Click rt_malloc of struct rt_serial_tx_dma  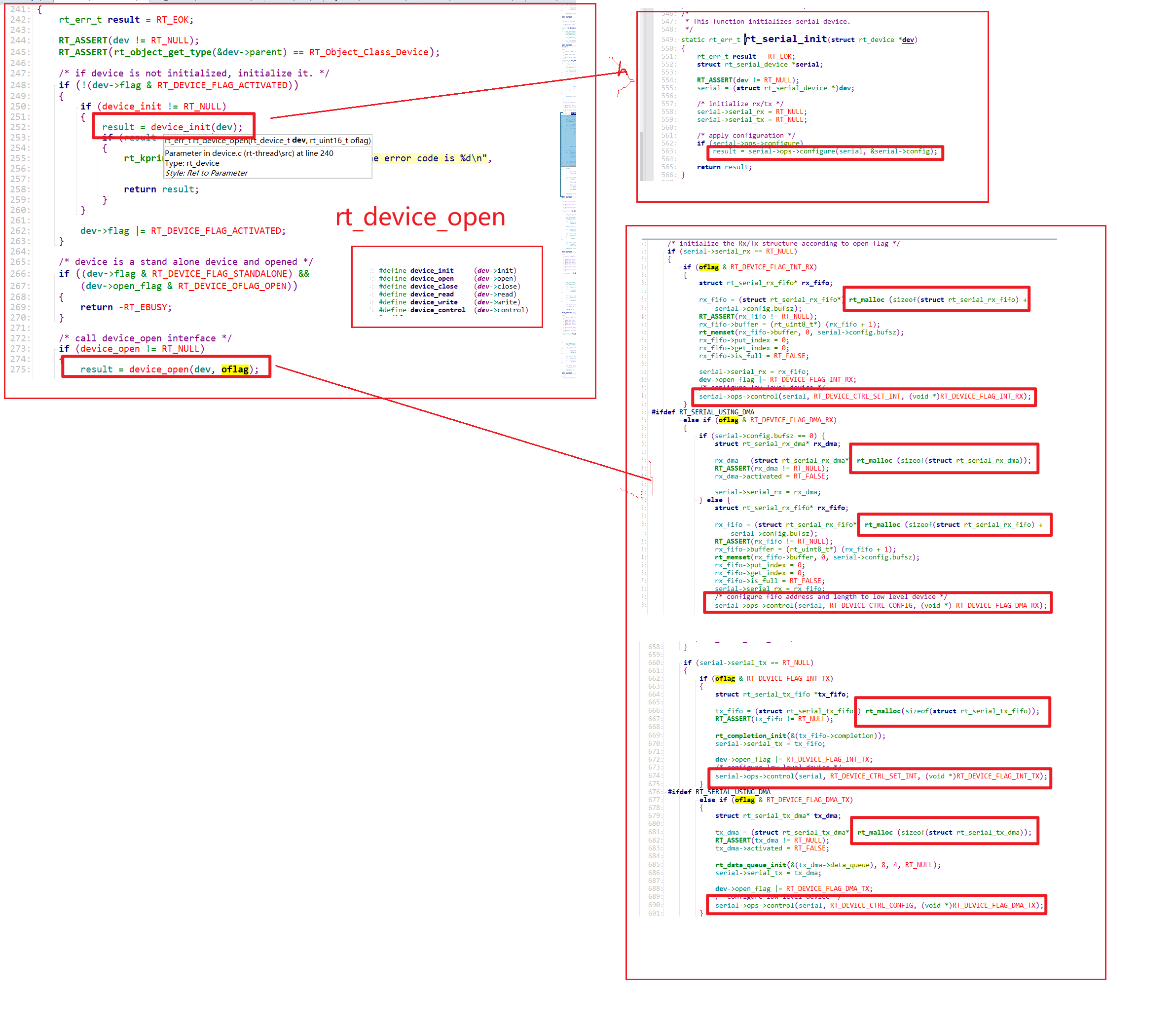[944, 832]
